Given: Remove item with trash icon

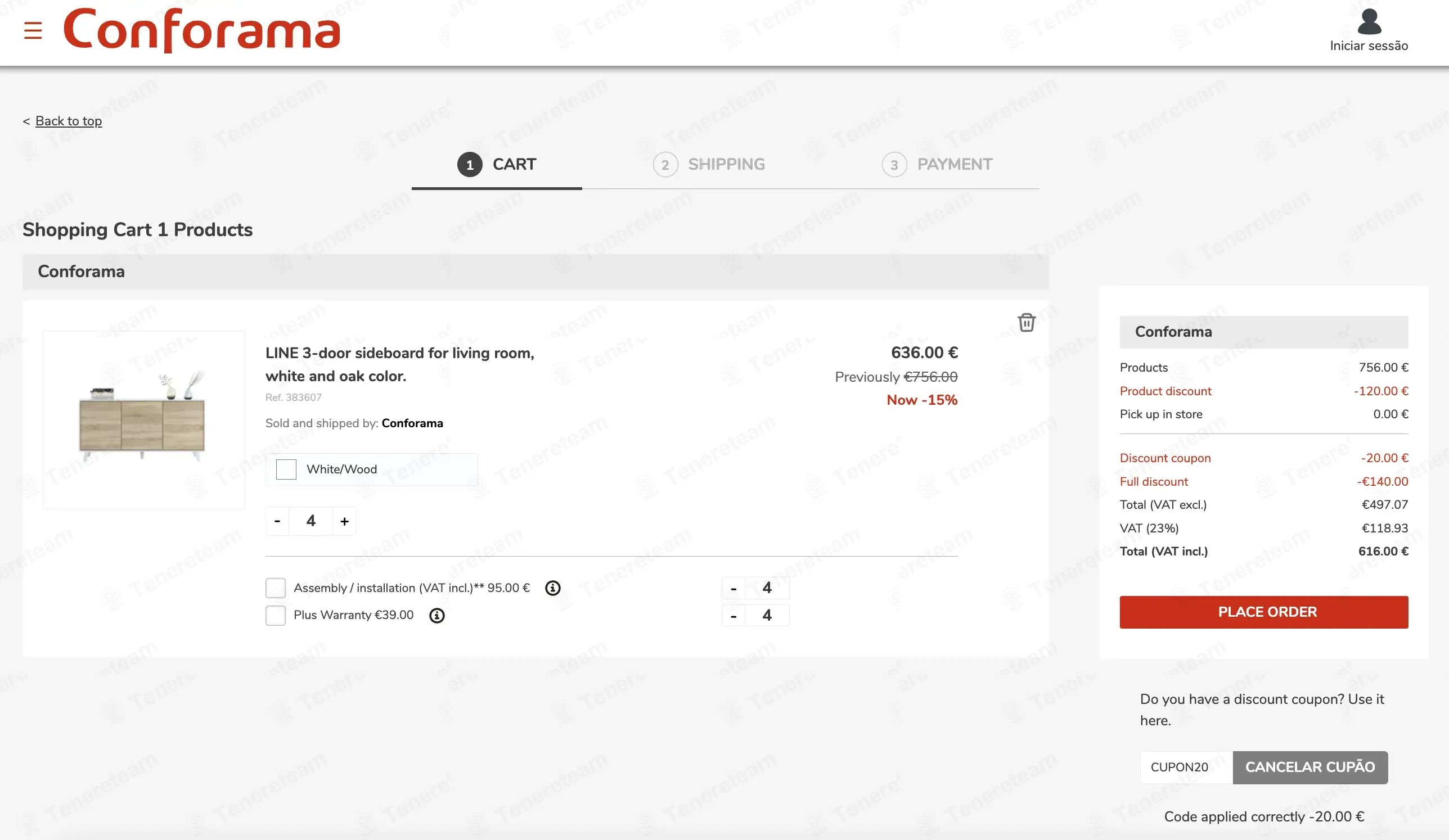Looking at the screenshot, I should pos(1027,322).
